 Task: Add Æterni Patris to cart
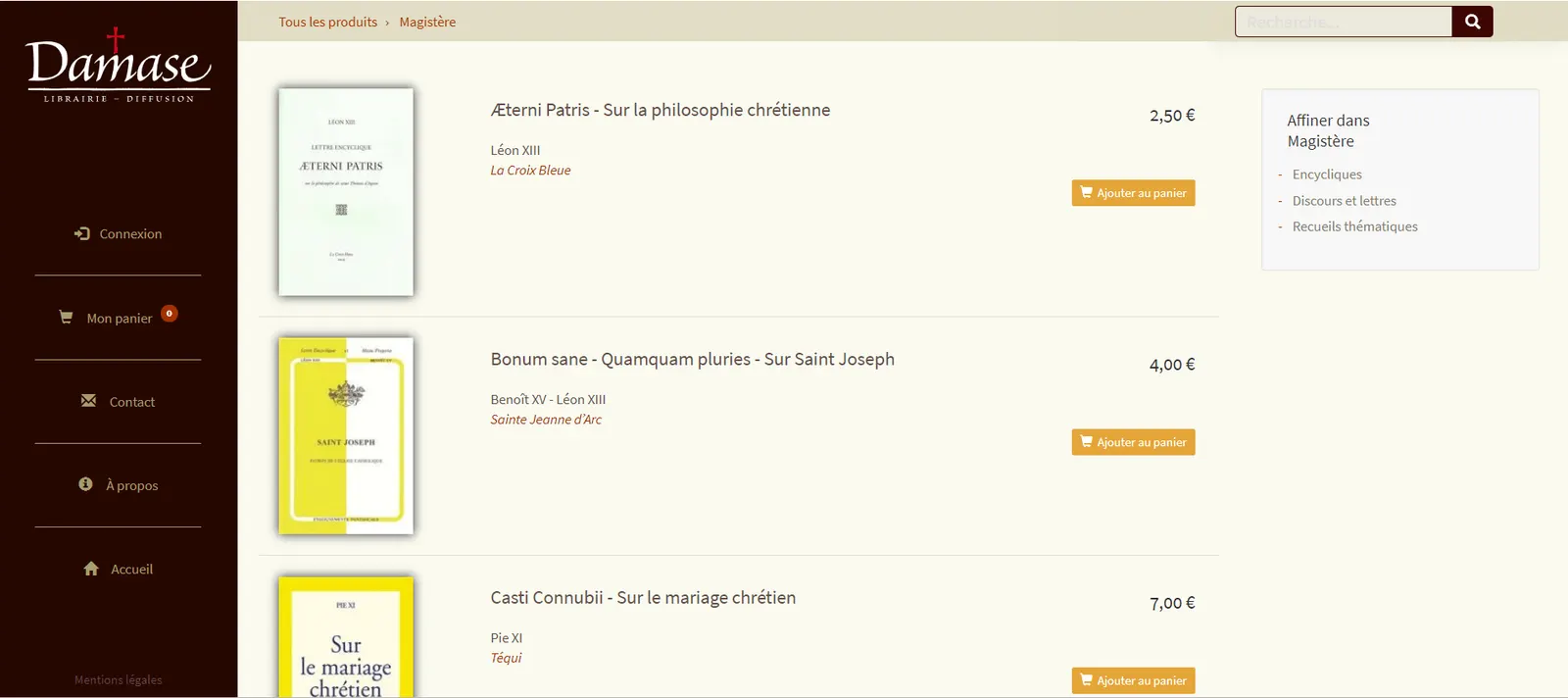1133,193
